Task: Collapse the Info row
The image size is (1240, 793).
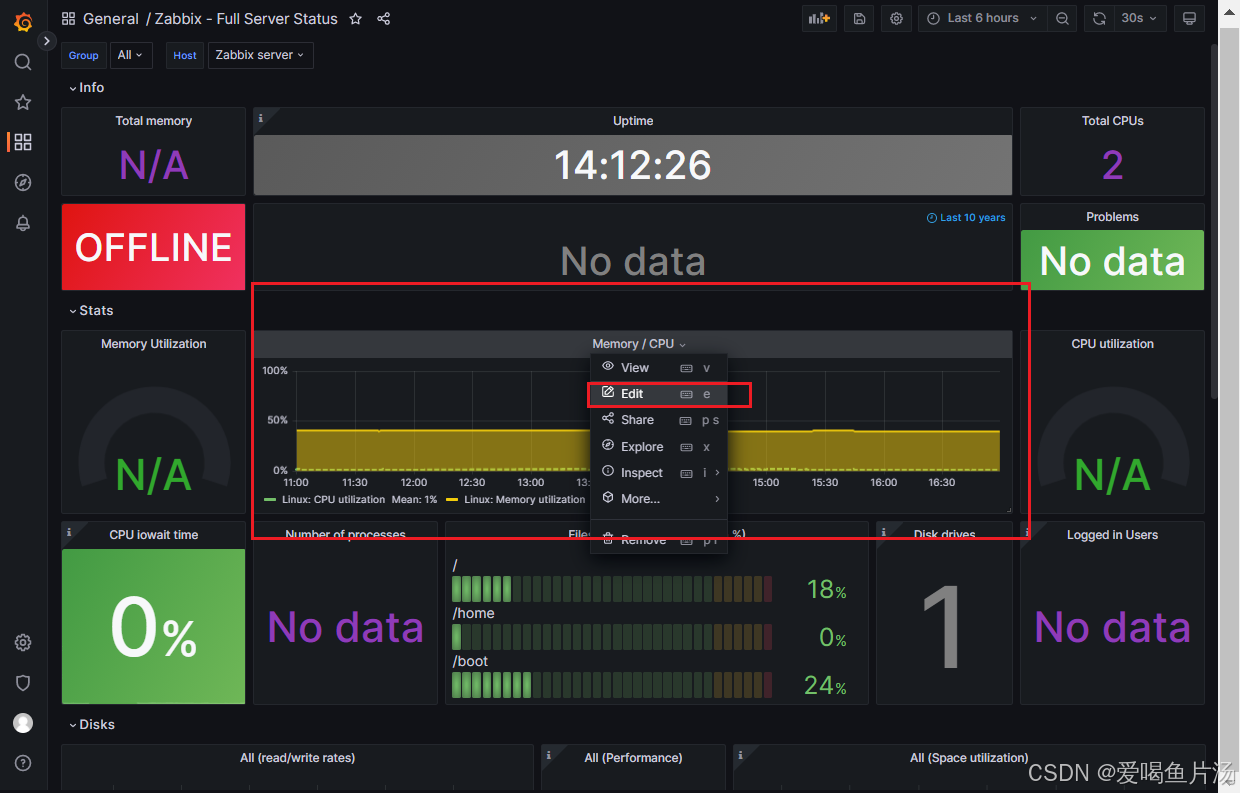Action: pos(86,88)
